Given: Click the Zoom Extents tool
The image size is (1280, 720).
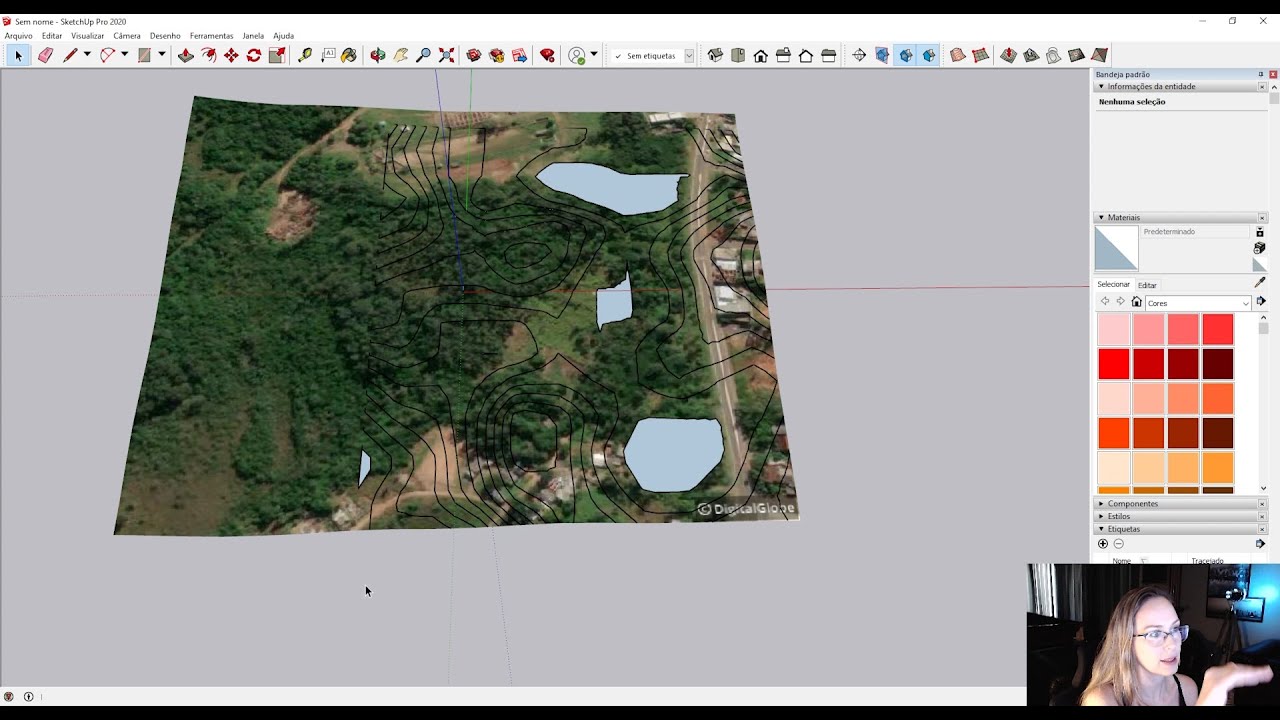Looking at the screenshot, I should point(446,56).
